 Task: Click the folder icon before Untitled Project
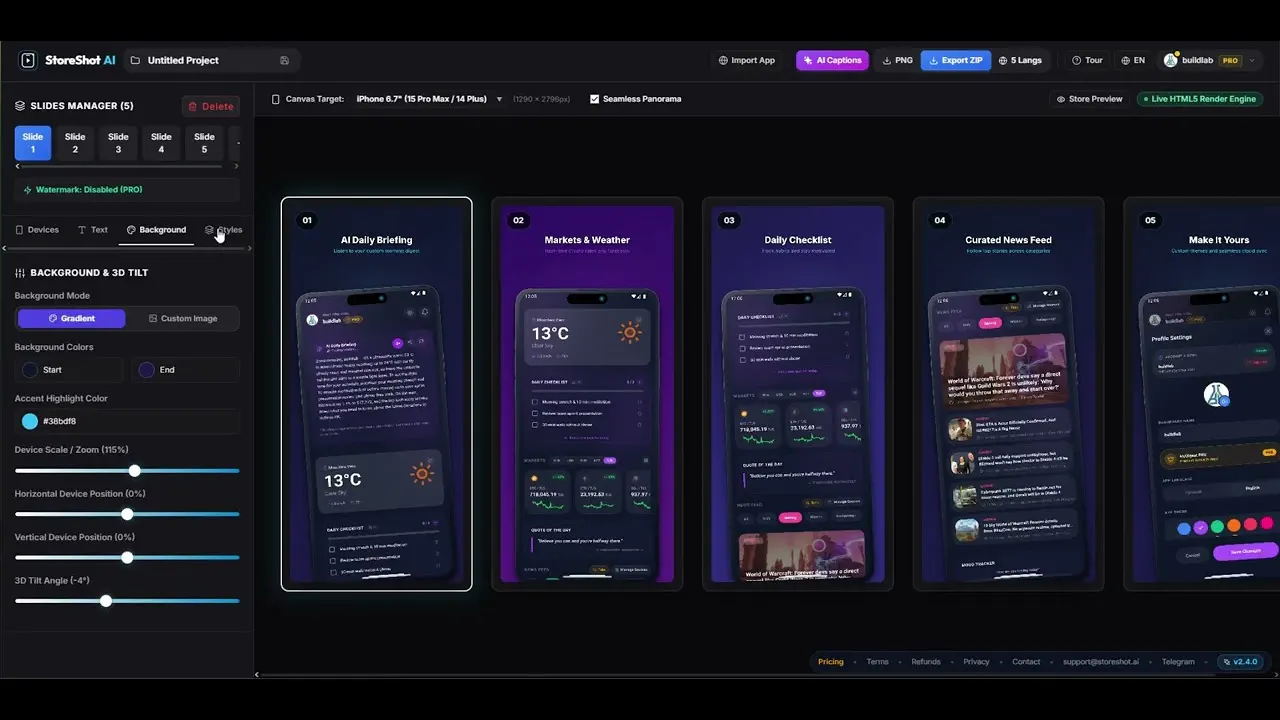(135, 60)
